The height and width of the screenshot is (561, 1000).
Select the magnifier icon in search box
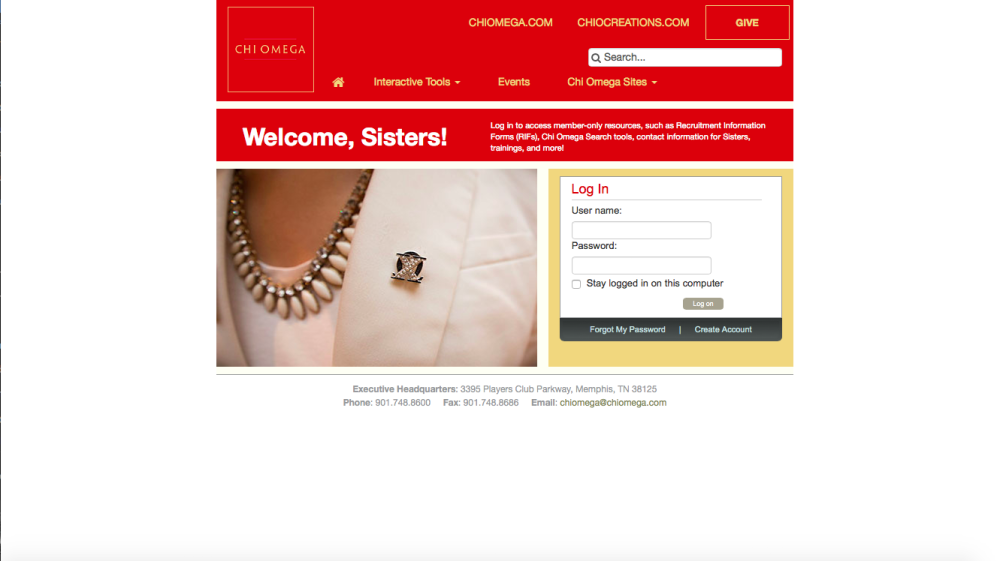(x=596, y=57)
